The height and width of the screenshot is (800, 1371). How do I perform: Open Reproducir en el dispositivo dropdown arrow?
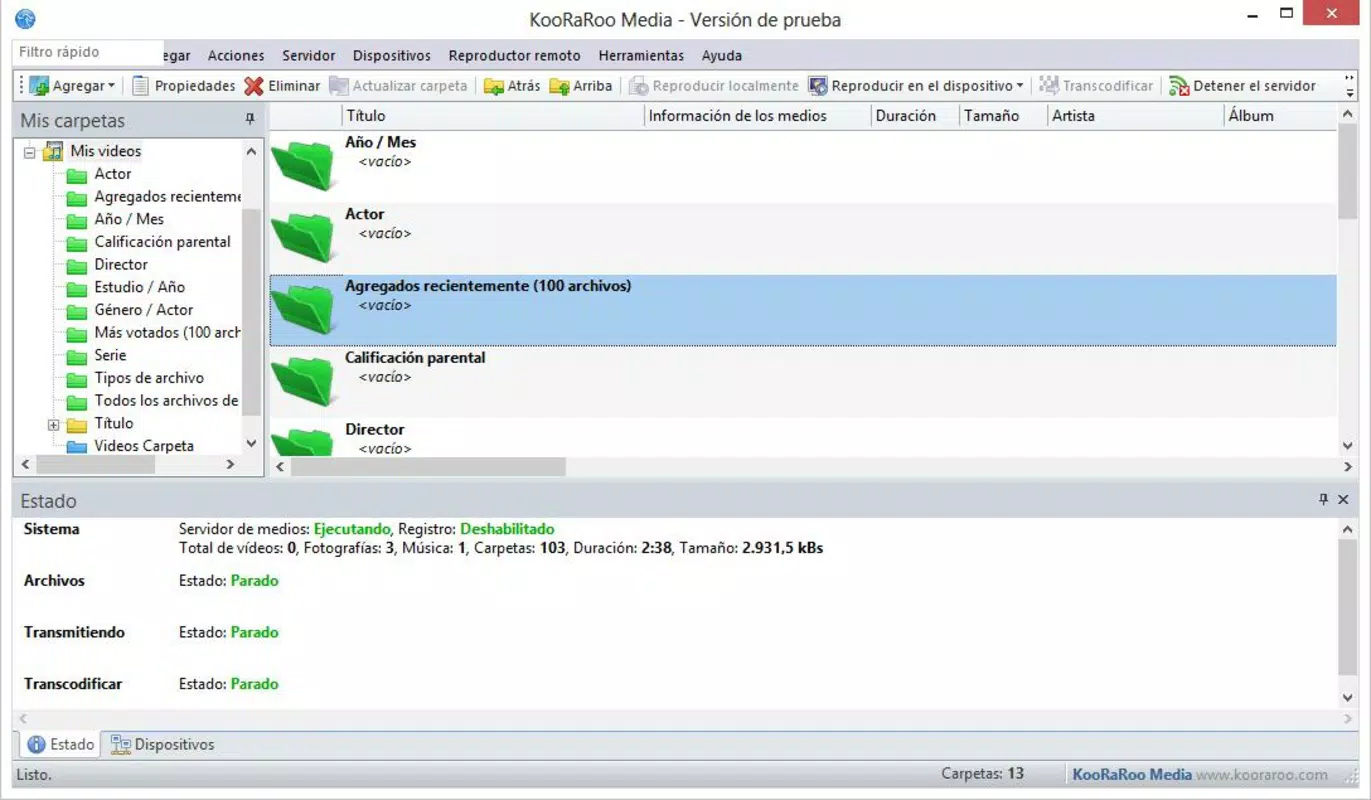(x=1020, y=86)
